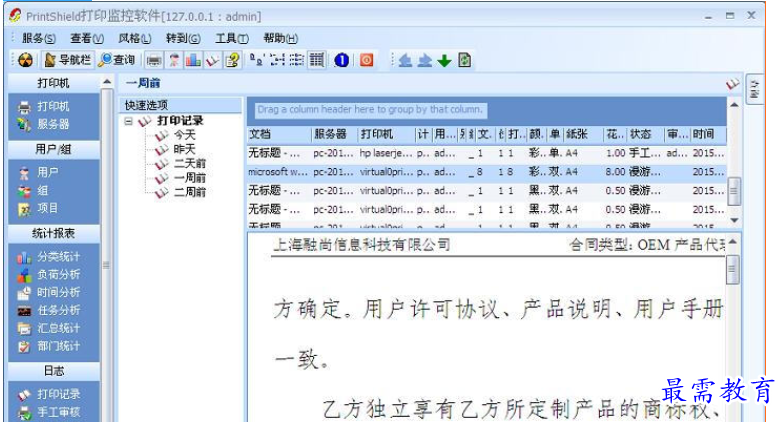Open 分类统计 report
Image resolution: width=783 pixels, height=422 pixels.
click(x=49, y=257)
